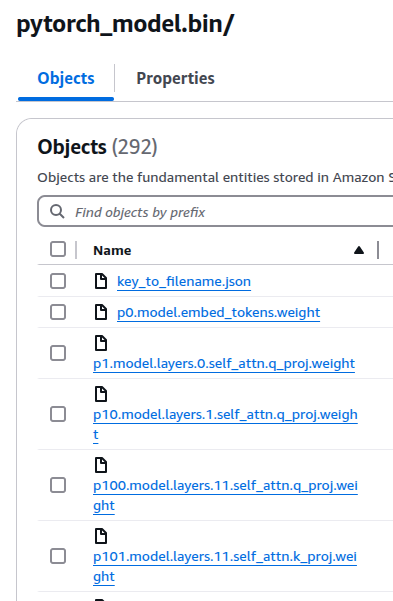Switch to the Properties tab
Screen dimensions: 393x601
click(176, 78)
